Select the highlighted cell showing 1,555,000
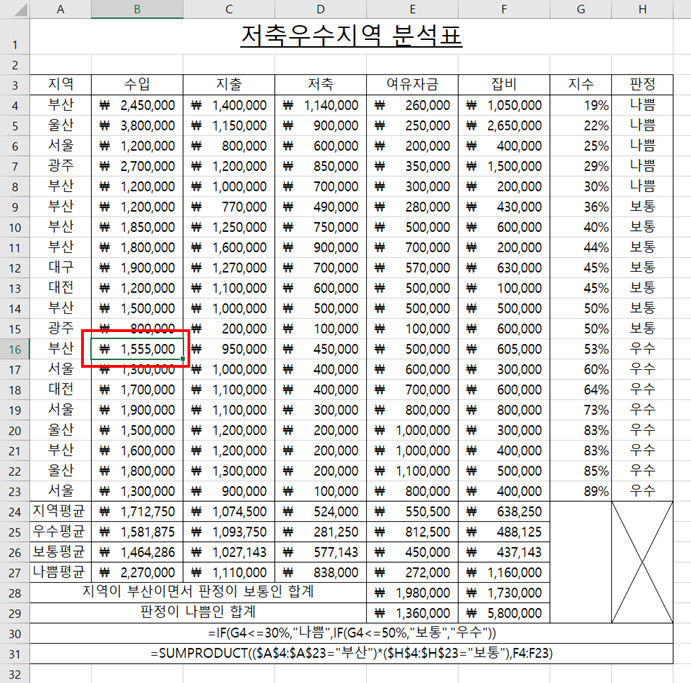This screenshot has width=691, height=683. (137, 349)
